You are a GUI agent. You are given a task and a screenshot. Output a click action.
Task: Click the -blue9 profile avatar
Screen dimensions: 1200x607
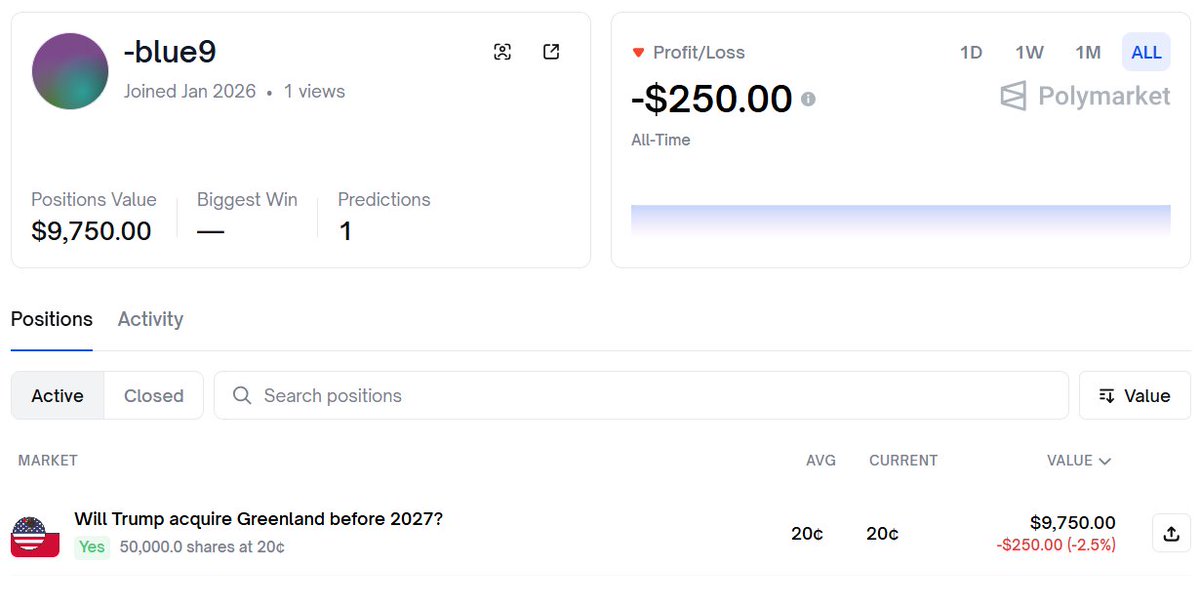point(70,71)
